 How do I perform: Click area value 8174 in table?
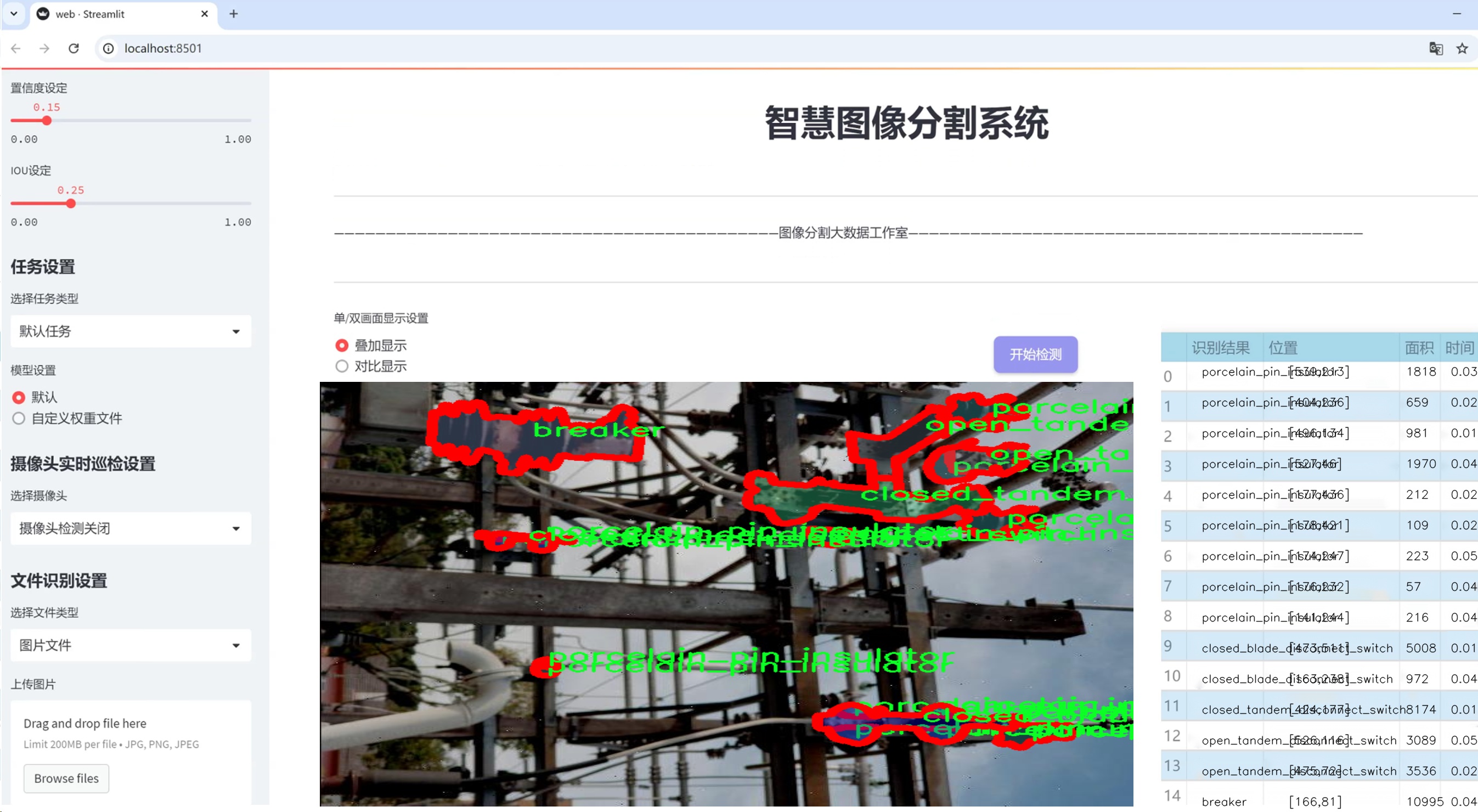tap(1420, 709)
